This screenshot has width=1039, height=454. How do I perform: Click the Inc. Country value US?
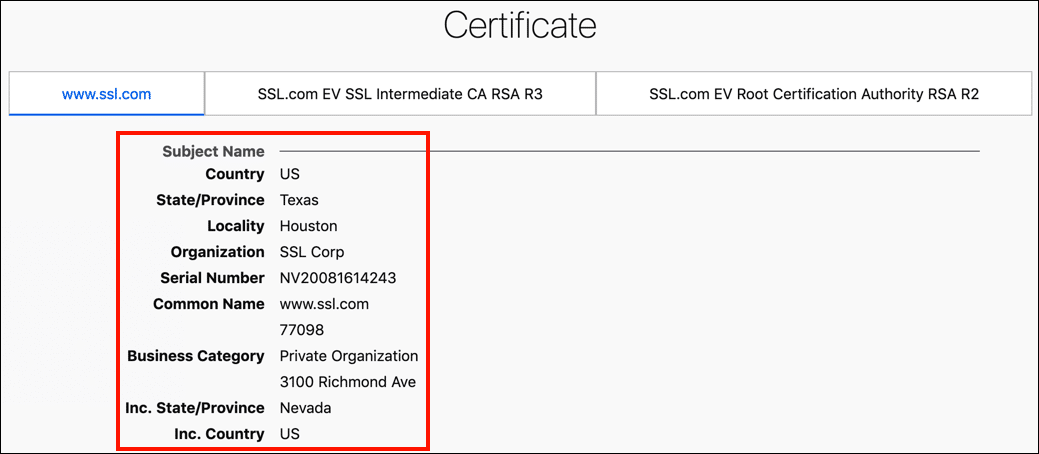point(290,434)
